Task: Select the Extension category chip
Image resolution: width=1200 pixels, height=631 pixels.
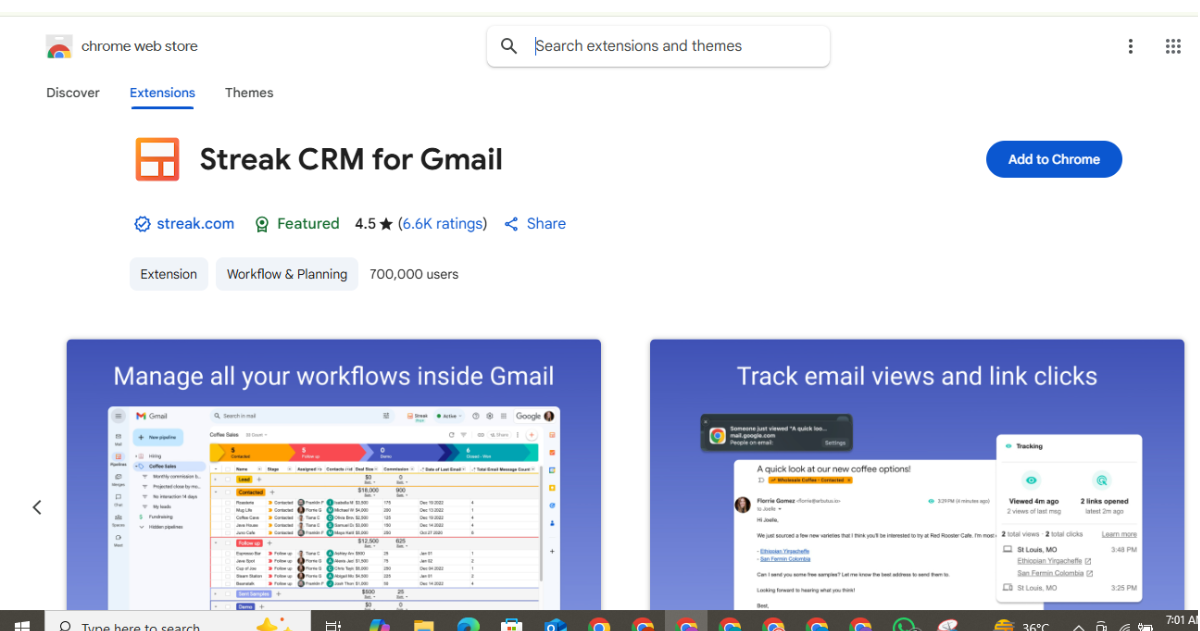Action: pos(169,274)
